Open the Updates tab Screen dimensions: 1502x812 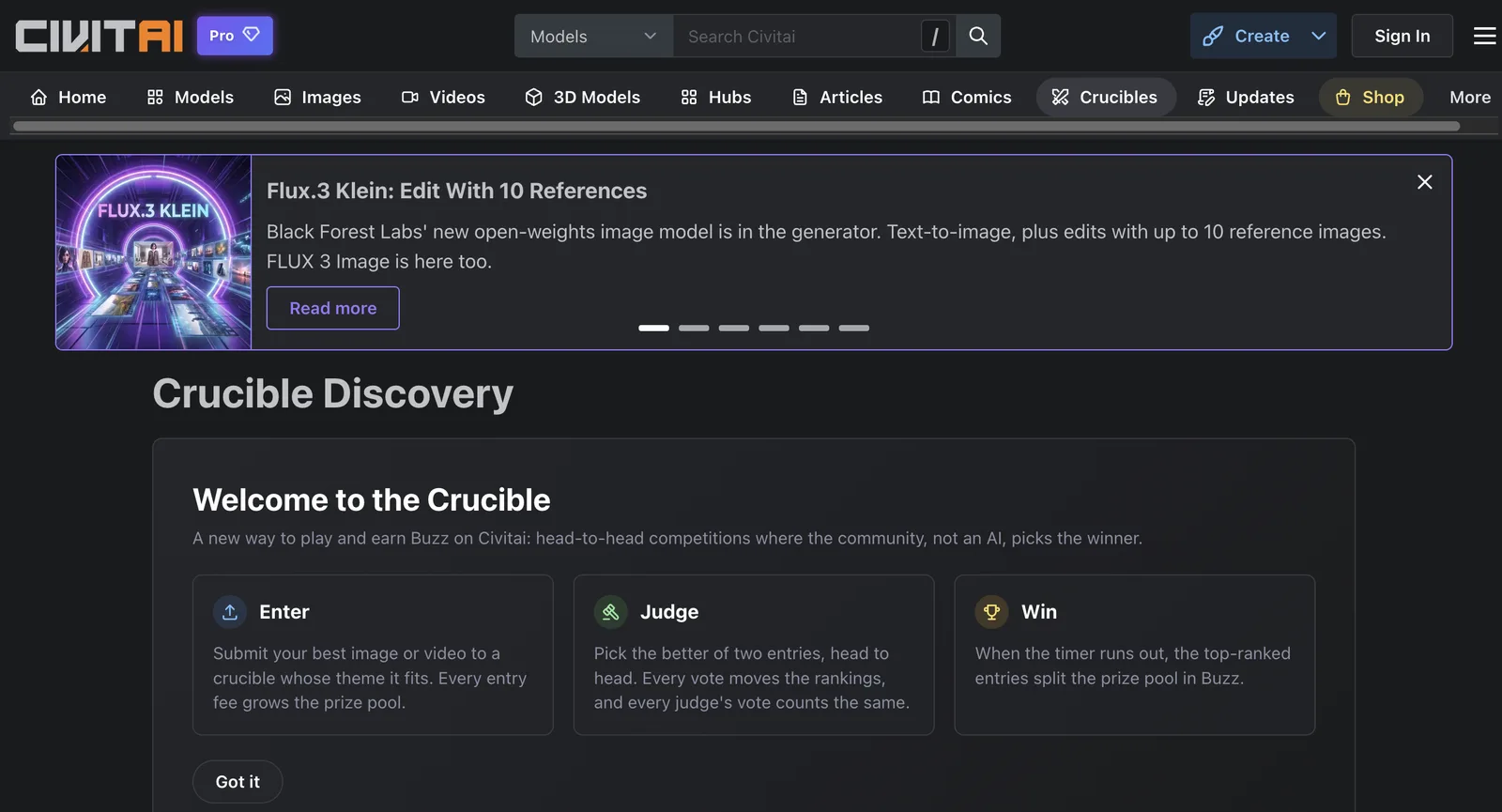[1246, 97]
